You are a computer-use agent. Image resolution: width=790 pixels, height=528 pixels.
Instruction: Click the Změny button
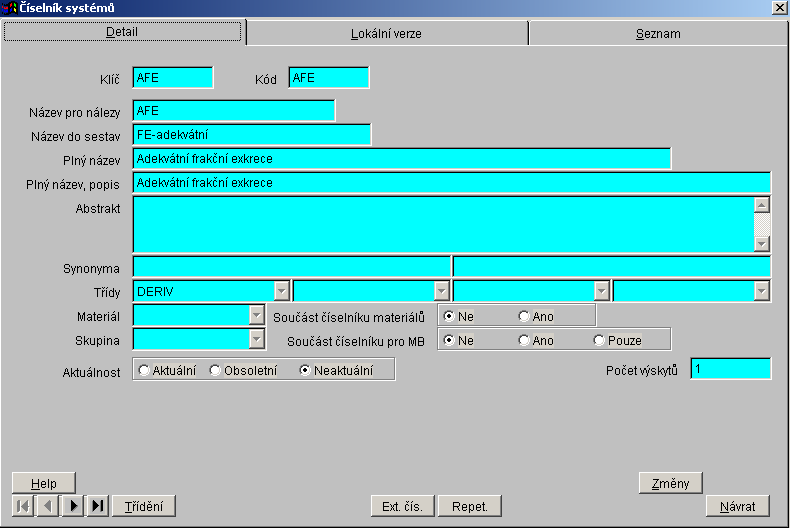(670, 483)
